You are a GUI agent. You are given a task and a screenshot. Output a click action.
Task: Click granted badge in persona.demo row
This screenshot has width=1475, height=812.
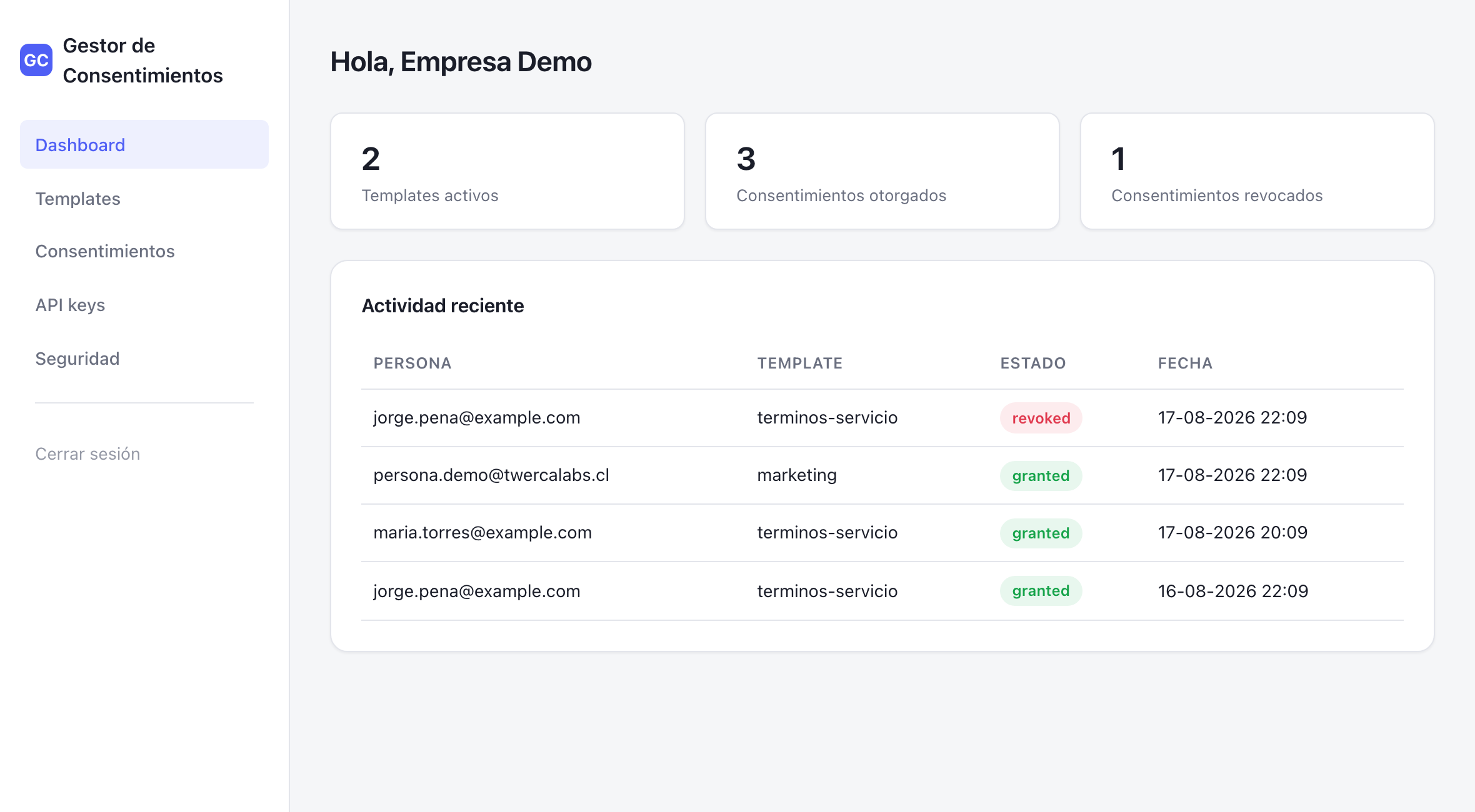click(x=1041, y=475)
